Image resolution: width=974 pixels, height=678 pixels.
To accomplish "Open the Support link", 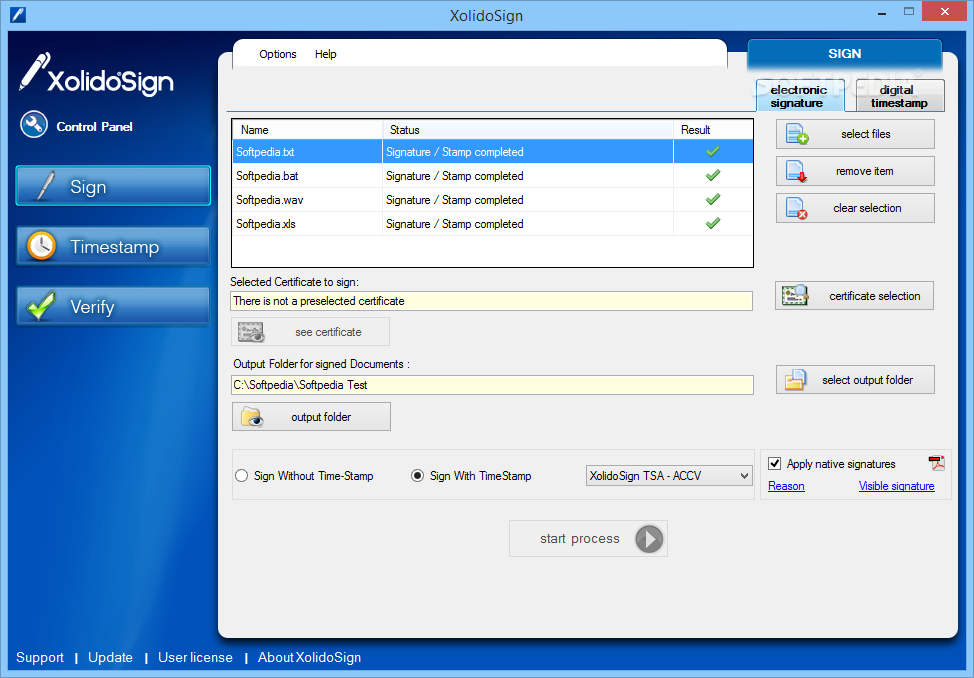I will (x=40, y=657).
